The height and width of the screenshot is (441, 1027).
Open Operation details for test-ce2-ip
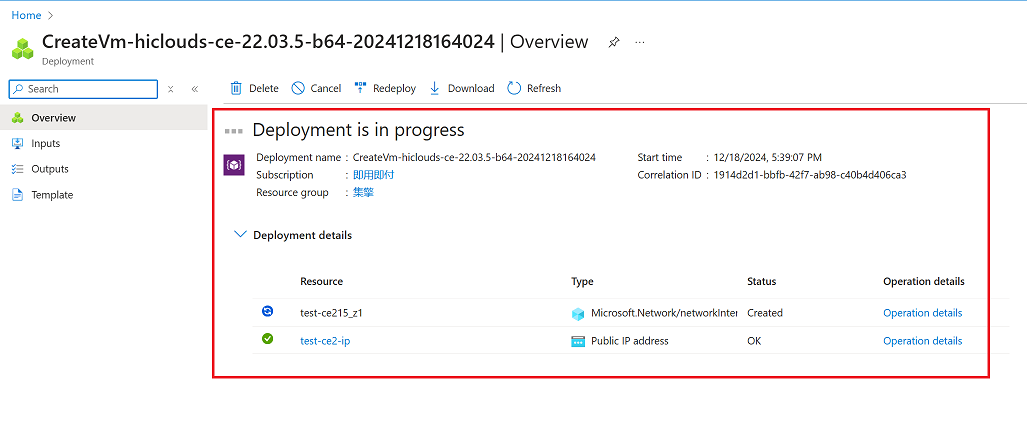pyautogui.click(x=923, y=341)
